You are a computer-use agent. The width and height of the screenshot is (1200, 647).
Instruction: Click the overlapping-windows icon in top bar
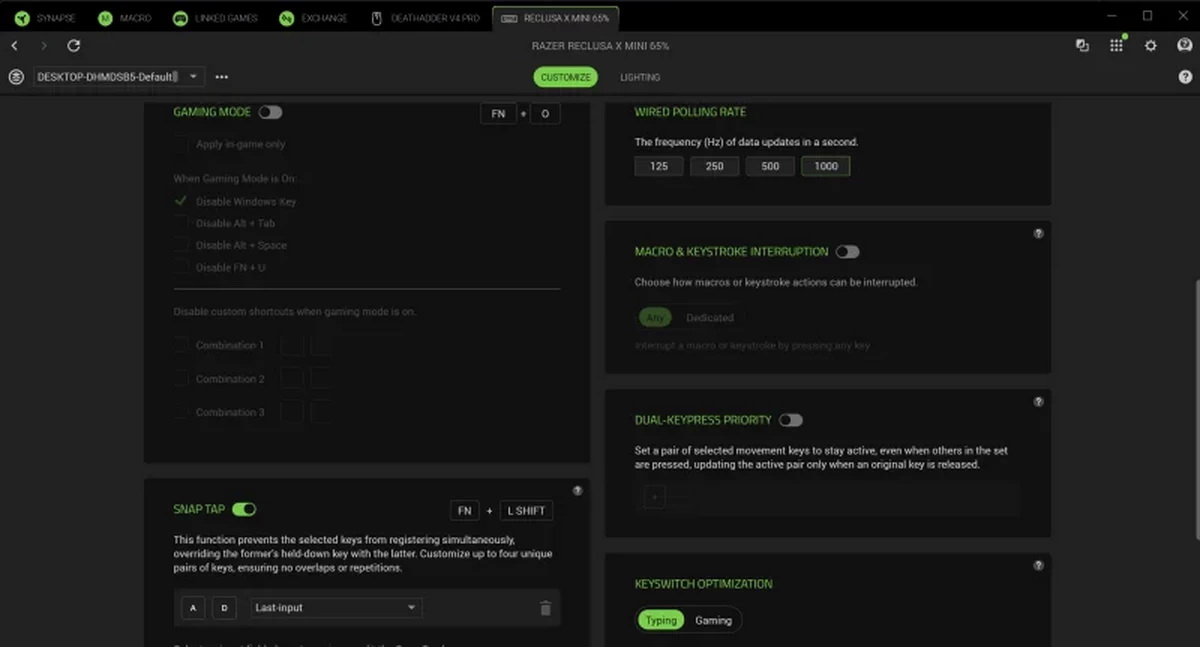pos(1082,46)
